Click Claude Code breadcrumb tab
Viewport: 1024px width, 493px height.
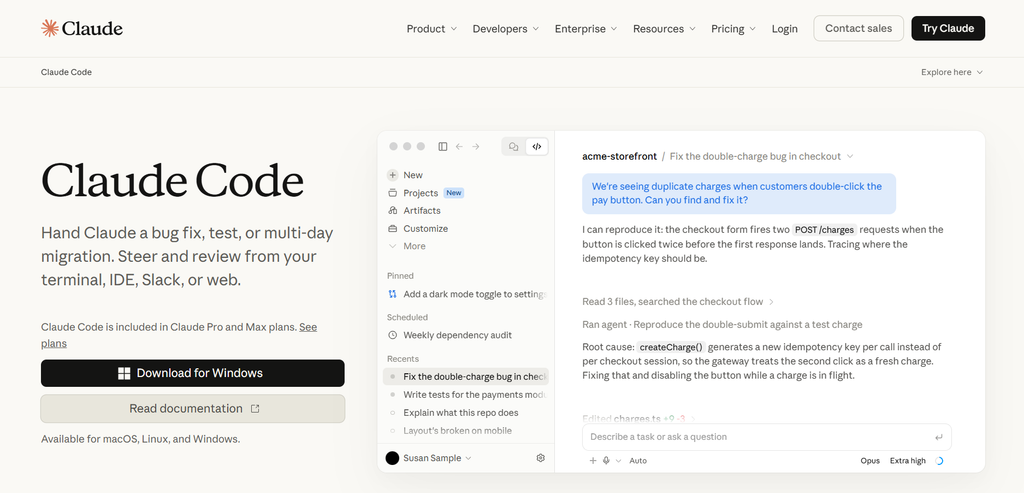click(66, 72)
